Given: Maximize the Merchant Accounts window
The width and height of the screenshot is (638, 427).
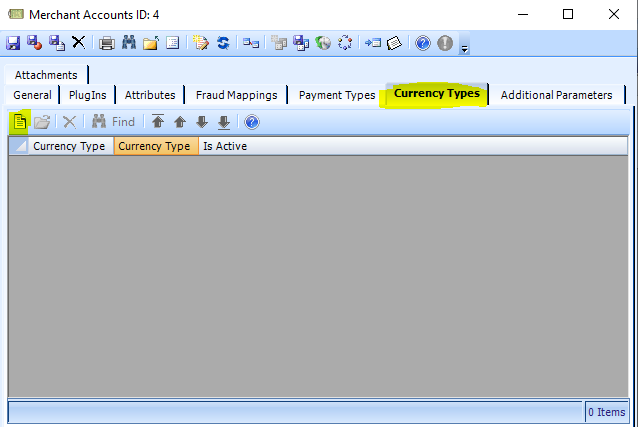Looking at the screenshot, I should point(568,15).
